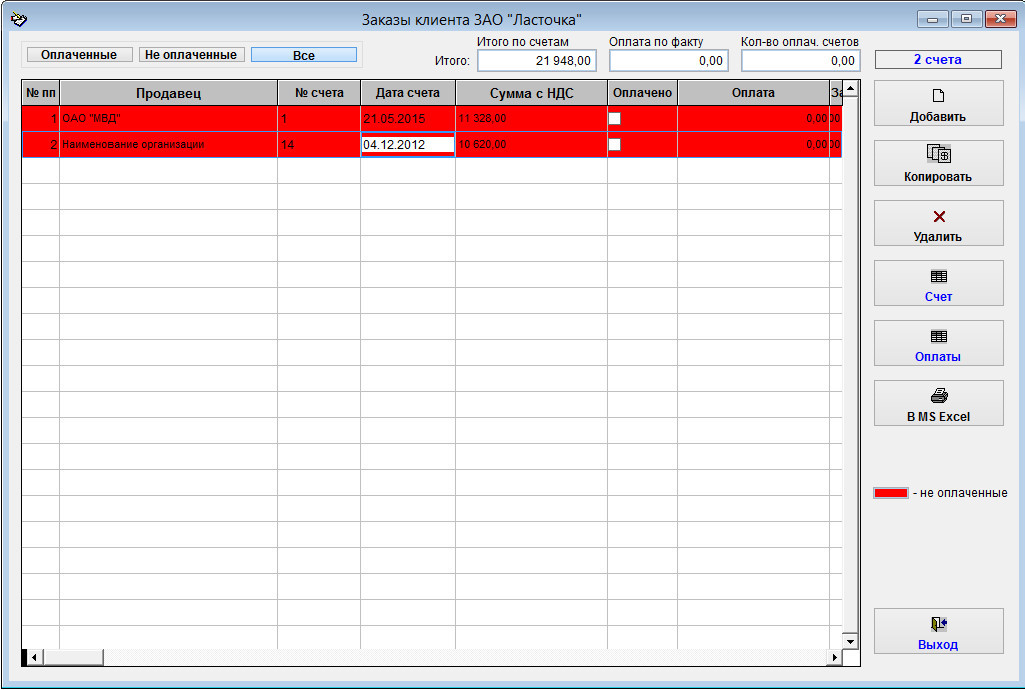Check Оплачено box for Наименование организации row
Image resolution: width=1025 pixels, height=690 pixels.
(x=614, y=144)
